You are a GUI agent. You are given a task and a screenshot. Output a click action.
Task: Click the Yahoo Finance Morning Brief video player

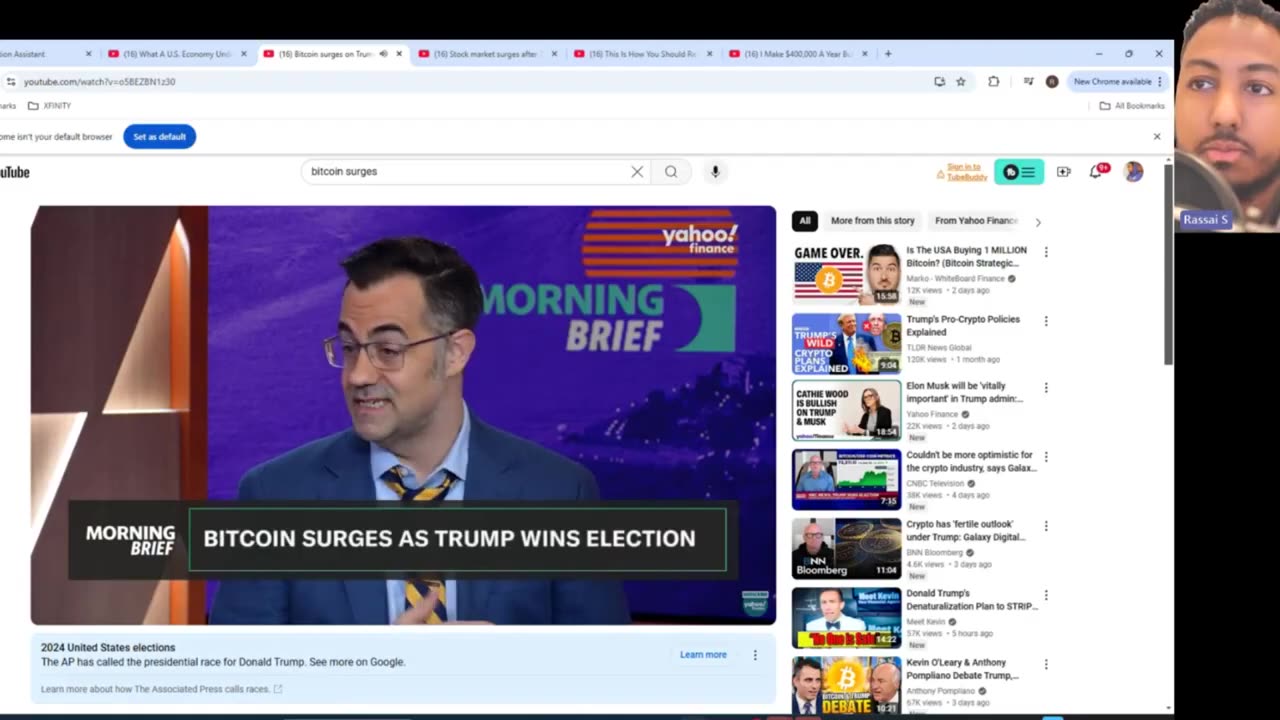coord(403,415)
